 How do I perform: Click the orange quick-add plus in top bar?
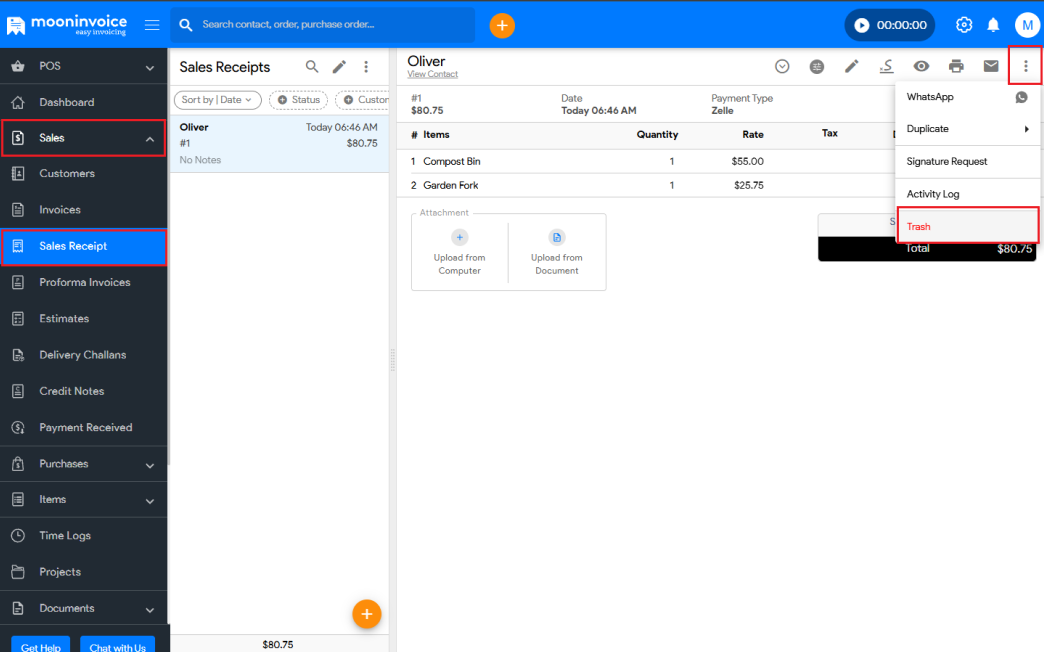[502, 25]
